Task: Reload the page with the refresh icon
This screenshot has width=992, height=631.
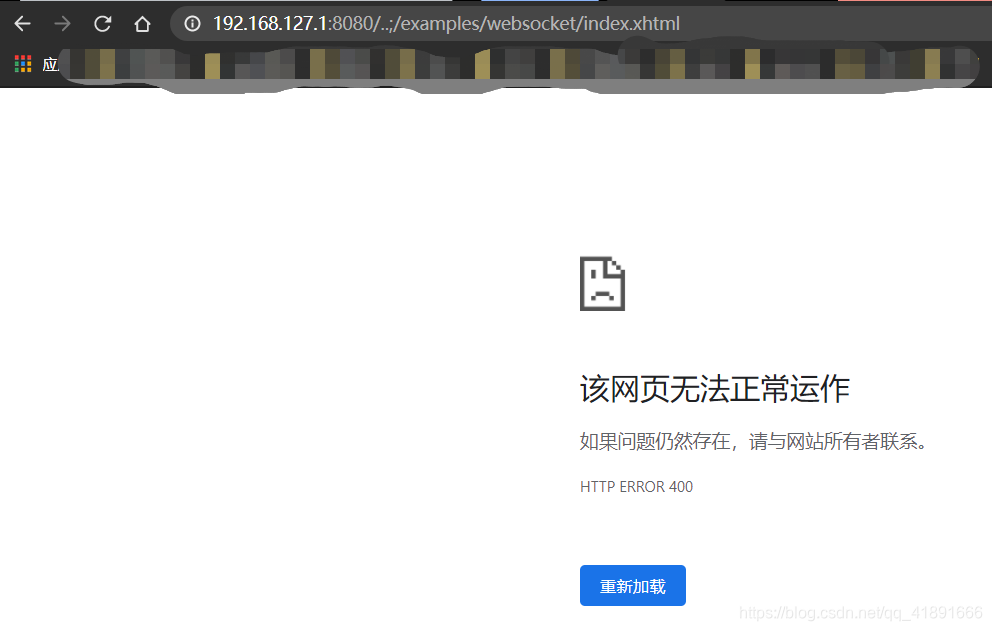Action: click(102, 24)
